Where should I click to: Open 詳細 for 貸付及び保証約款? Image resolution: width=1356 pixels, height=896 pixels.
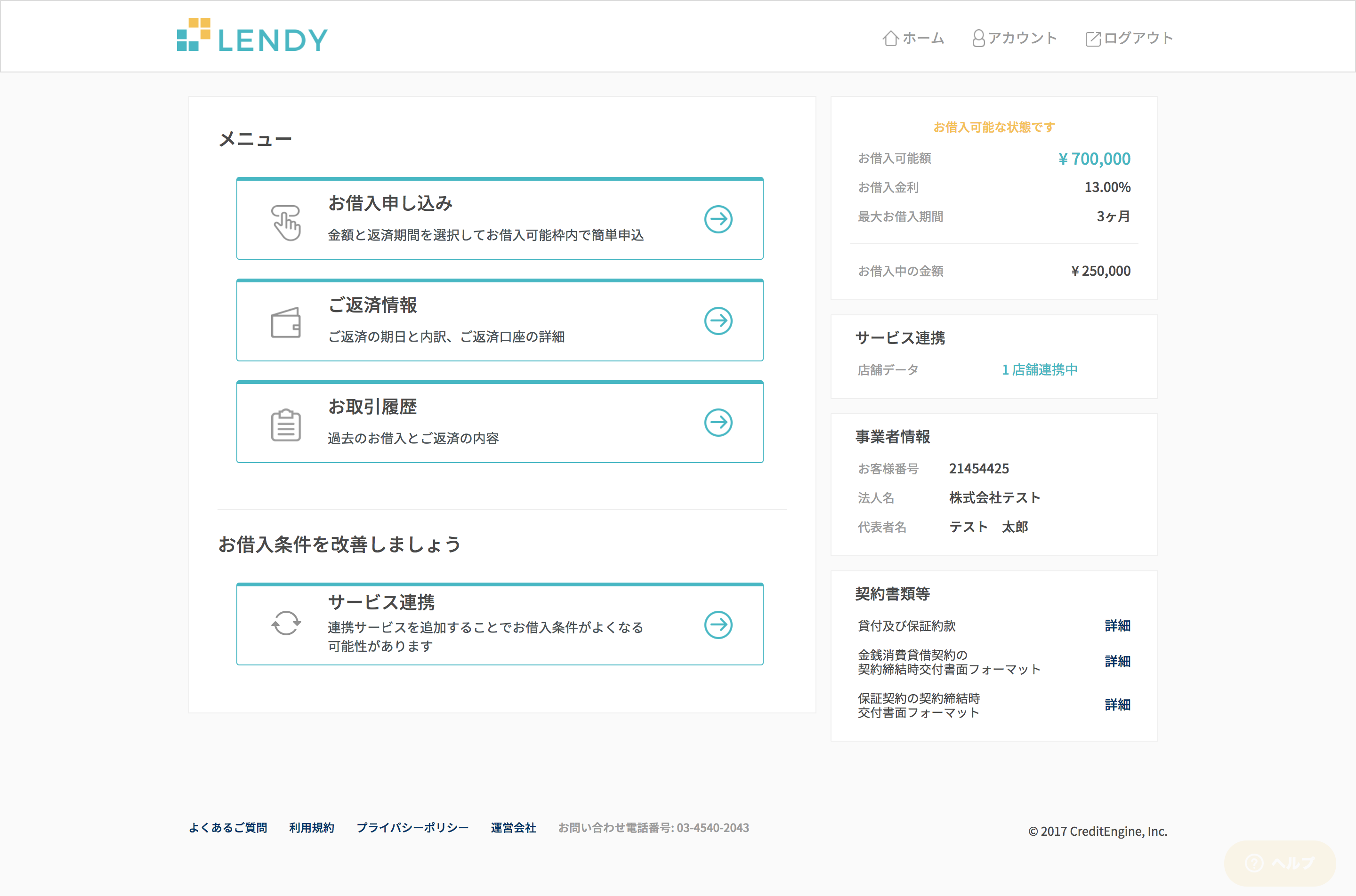click(x=1117, y=626)
